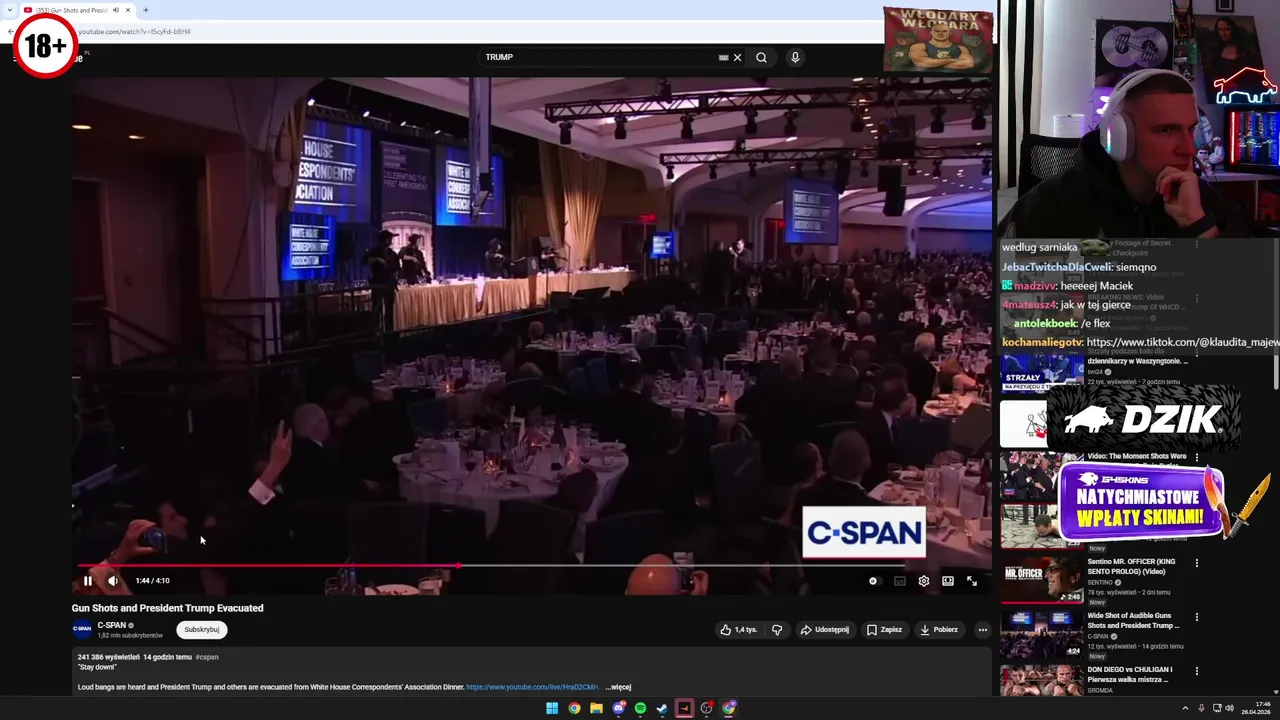Open STRZAŁY tvn24 video thumbnail
This screenshot has height=720, width=1280.
point(1041,374)
